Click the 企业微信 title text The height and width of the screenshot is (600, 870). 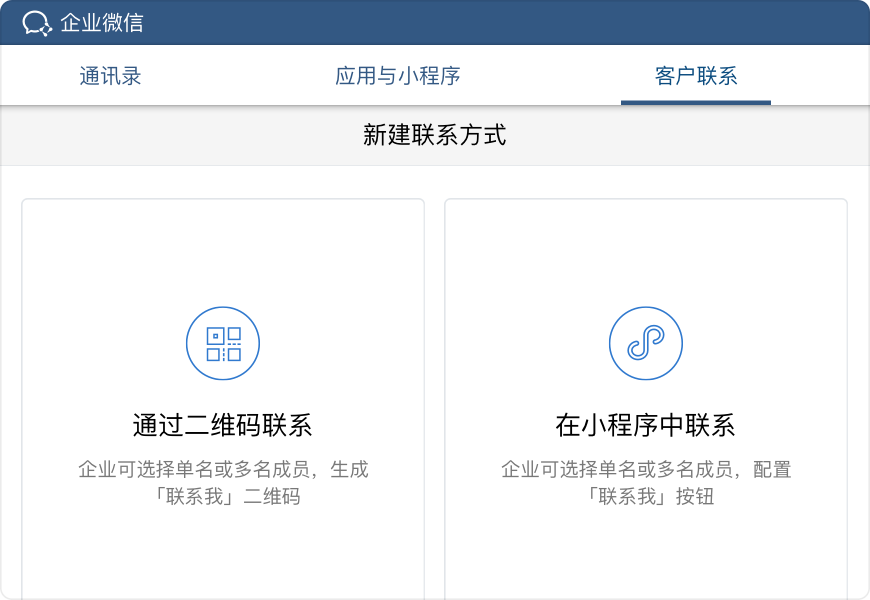102,23
